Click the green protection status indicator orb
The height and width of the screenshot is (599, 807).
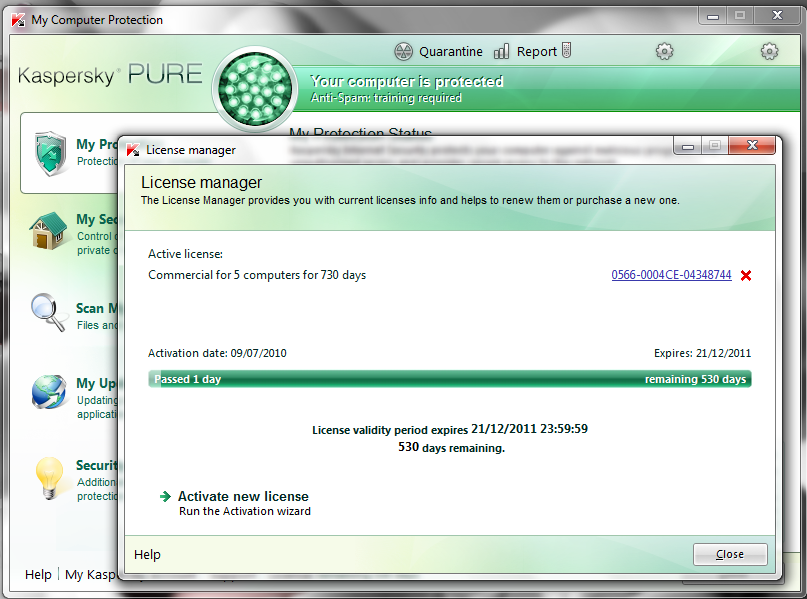point(255,89)
